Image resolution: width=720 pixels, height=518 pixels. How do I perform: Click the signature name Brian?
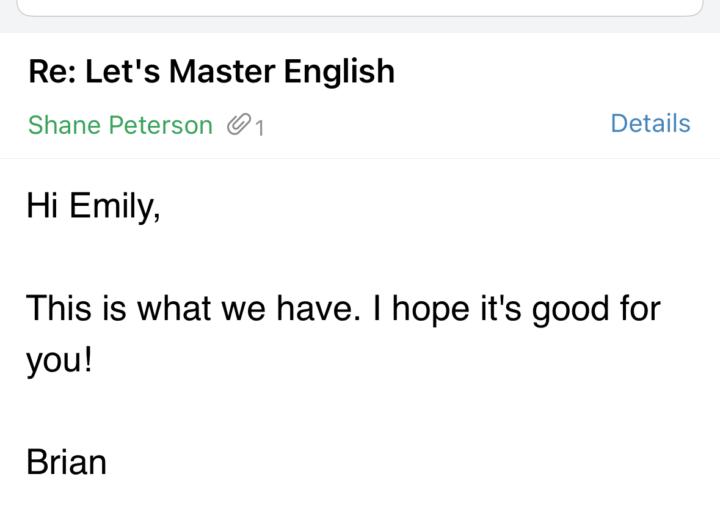point(67,462)
